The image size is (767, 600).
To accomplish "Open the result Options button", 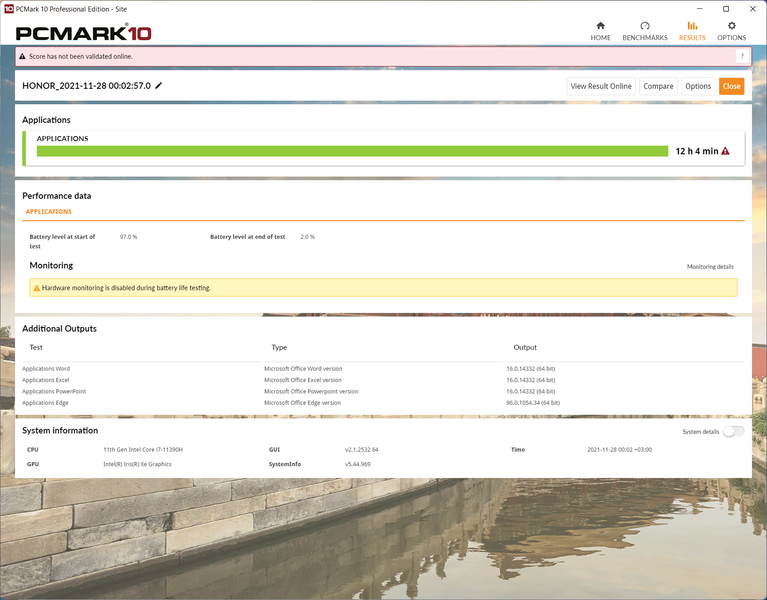I will tap(698, 86).
